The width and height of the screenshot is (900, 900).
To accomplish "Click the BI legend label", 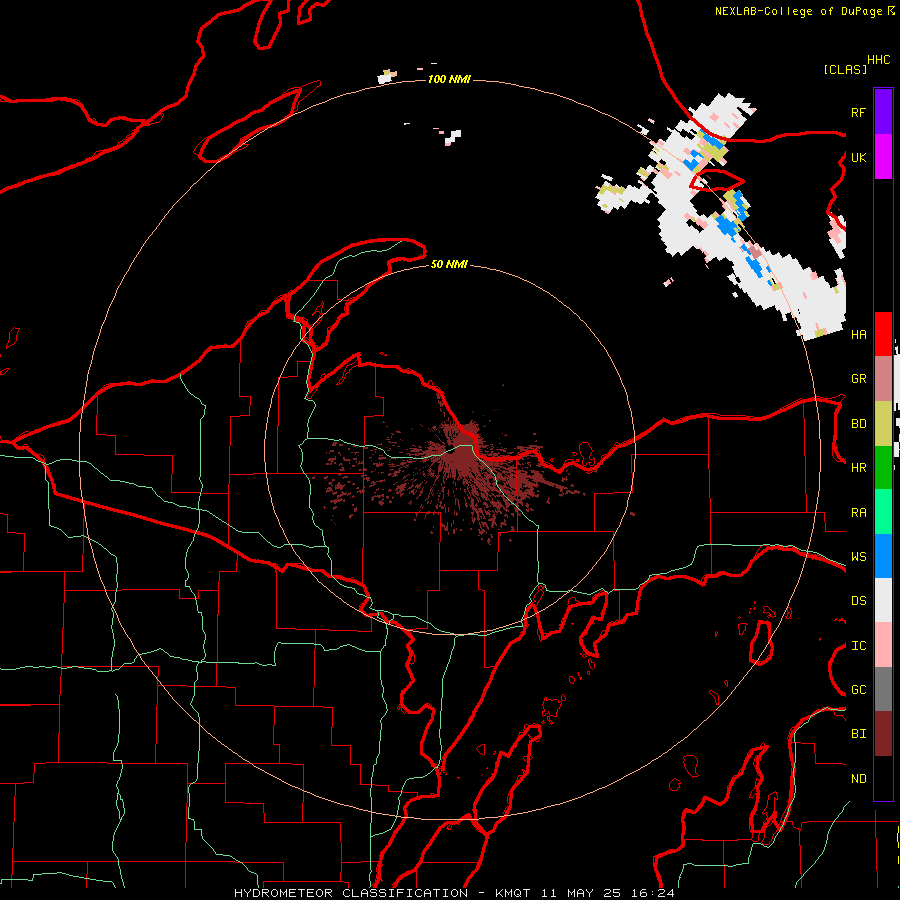I will click(858, 734).
